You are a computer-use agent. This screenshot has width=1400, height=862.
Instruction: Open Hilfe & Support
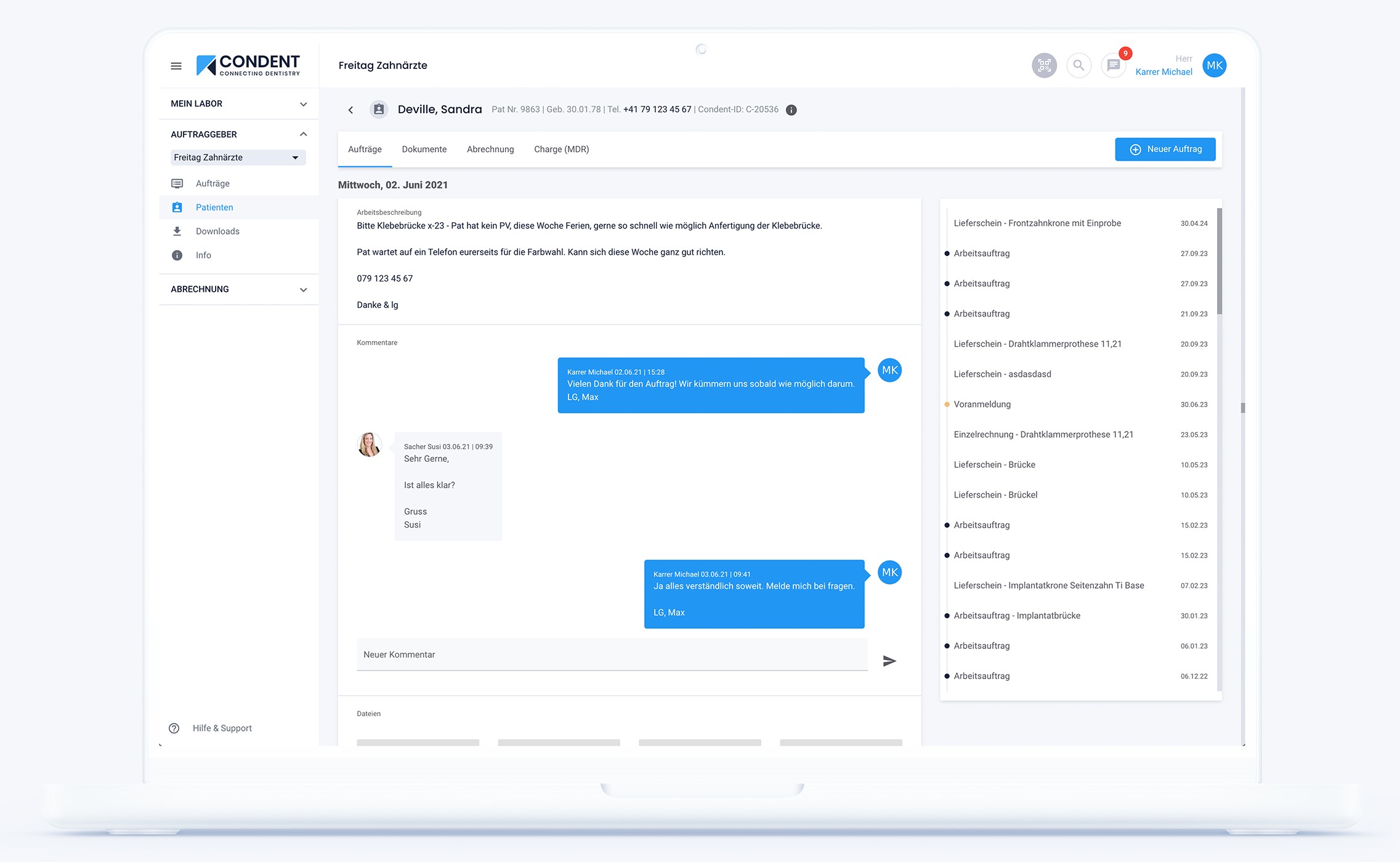[222, 728]
